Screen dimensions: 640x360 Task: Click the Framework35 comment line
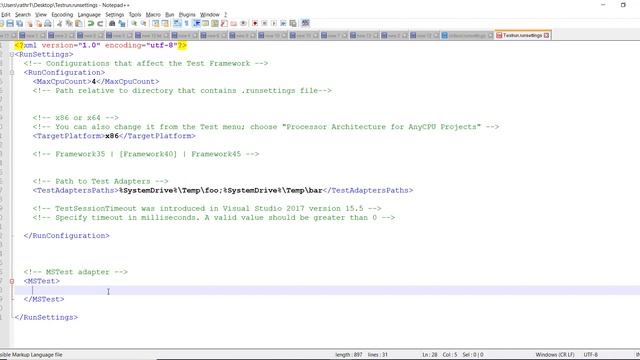[146, 154]
